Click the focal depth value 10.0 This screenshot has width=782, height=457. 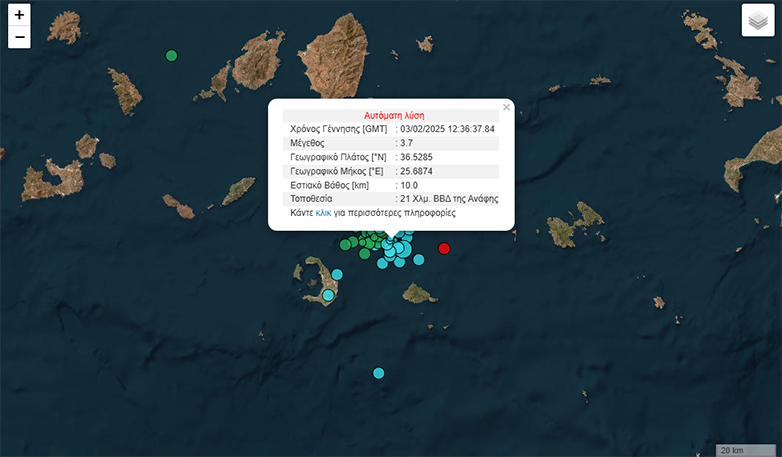coord(410,185)
